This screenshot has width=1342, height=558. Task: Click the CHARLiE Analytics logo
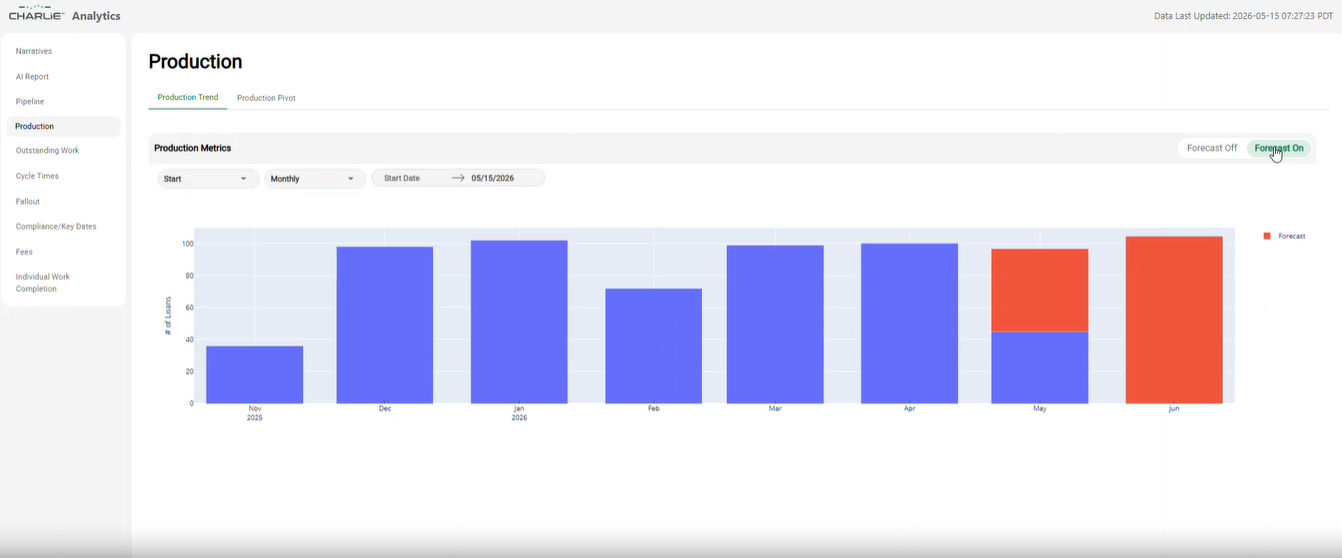pyautogui.click(x=64, y=15)
